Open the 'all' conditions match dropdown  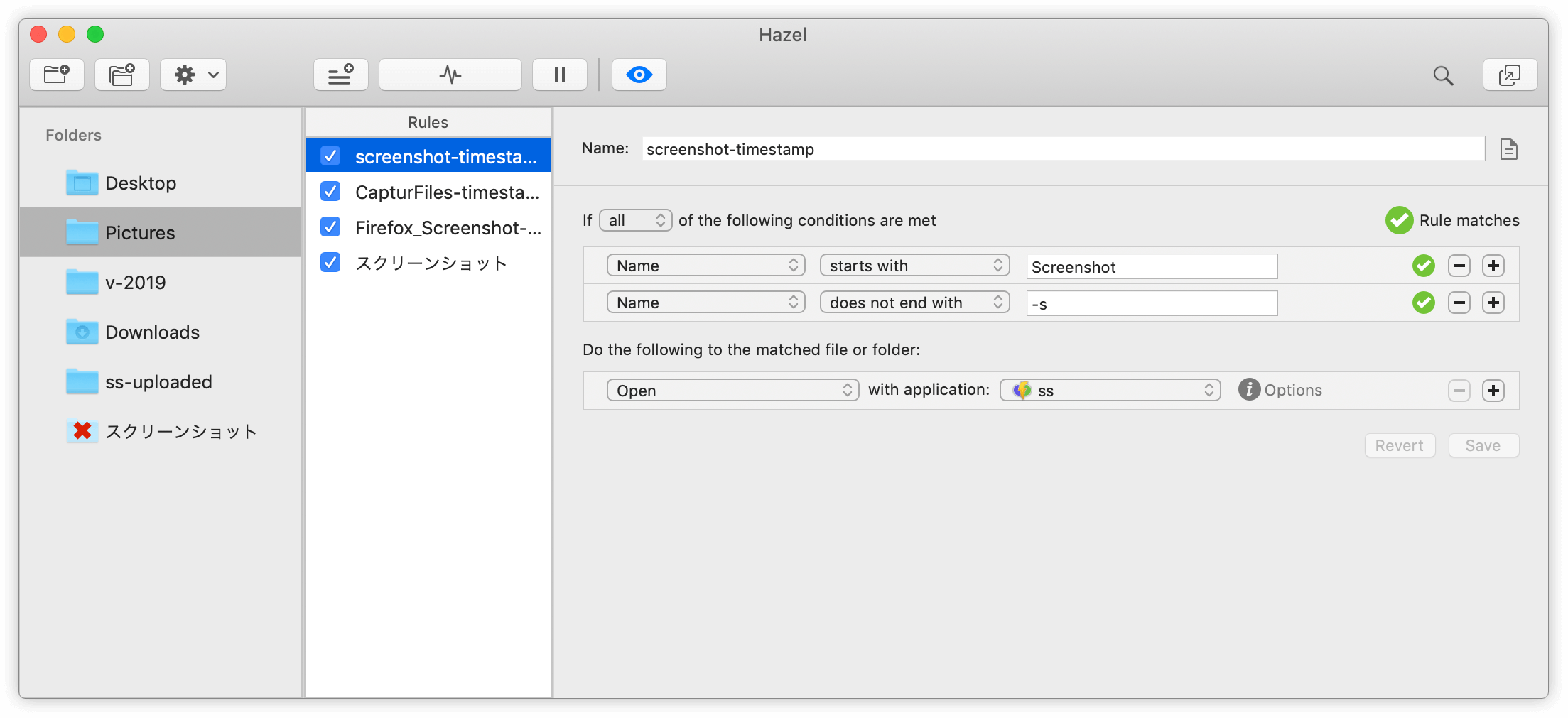[636, 220]
